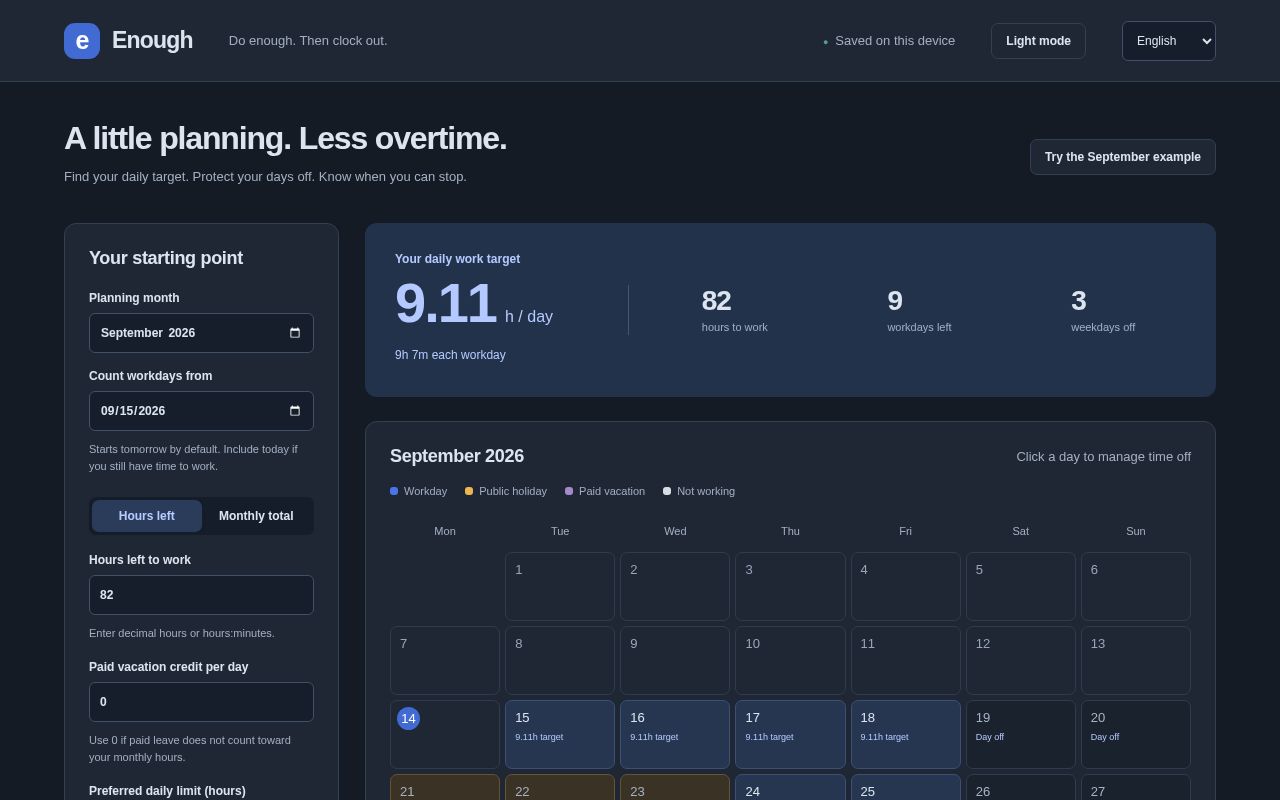The height and width of the screenshot is (800, 1280).
Task: Click calendar day 2
Action: point(675,586)
